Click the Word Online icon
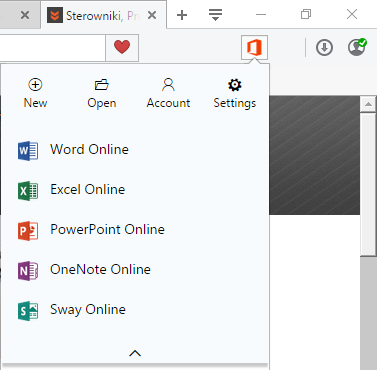Viewport: 377px width, 370px height. pos(28,151)
